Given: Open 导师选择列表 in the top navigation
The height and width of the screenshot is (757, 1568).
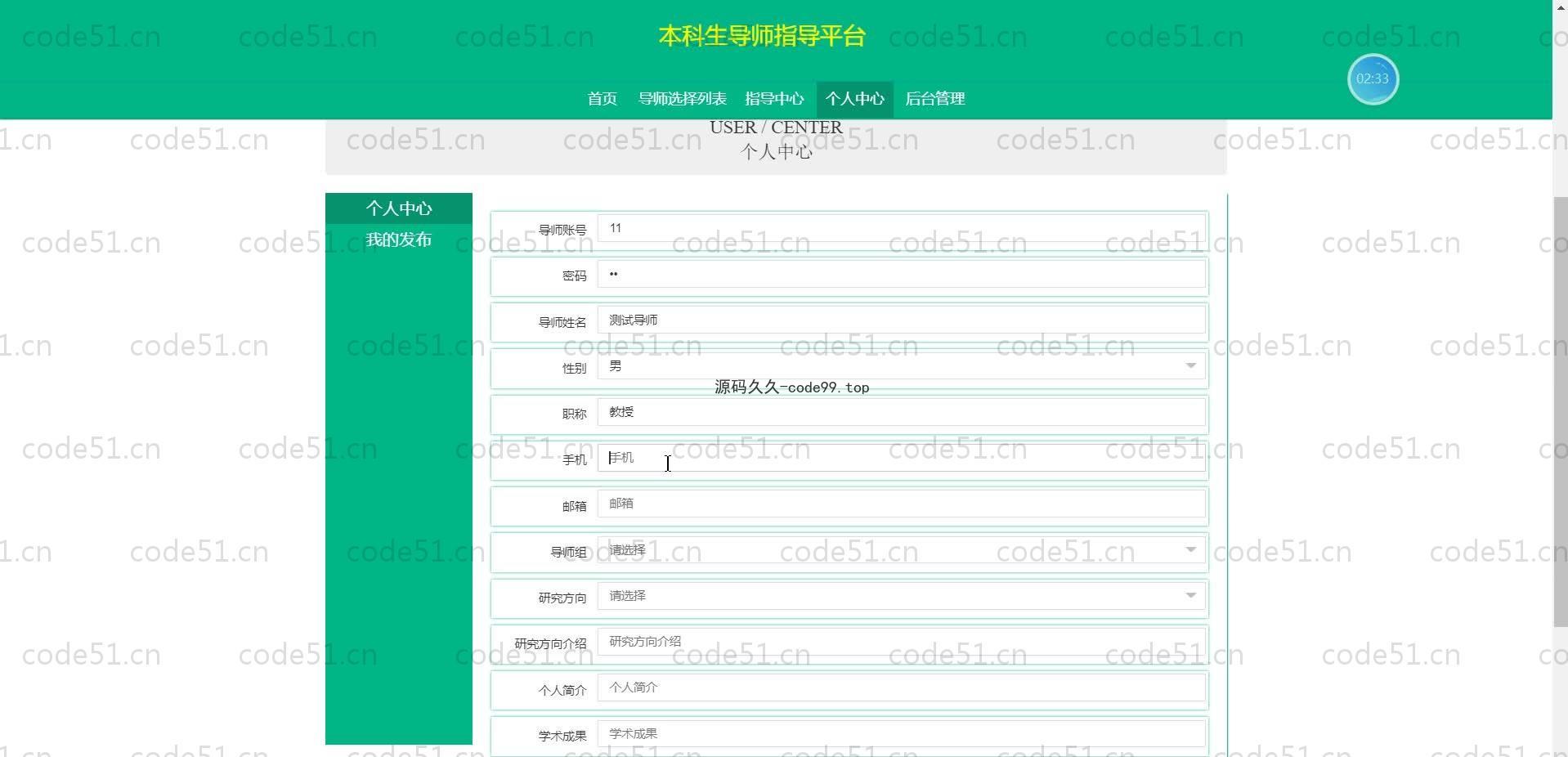Looking at the screenshot, I should tap(682, 99).
